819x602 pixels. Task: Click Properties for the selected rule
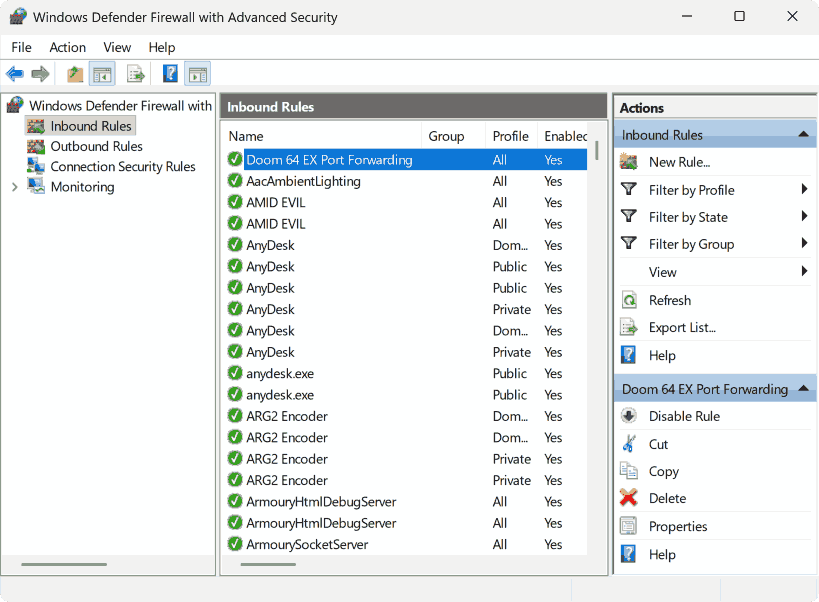679,525
